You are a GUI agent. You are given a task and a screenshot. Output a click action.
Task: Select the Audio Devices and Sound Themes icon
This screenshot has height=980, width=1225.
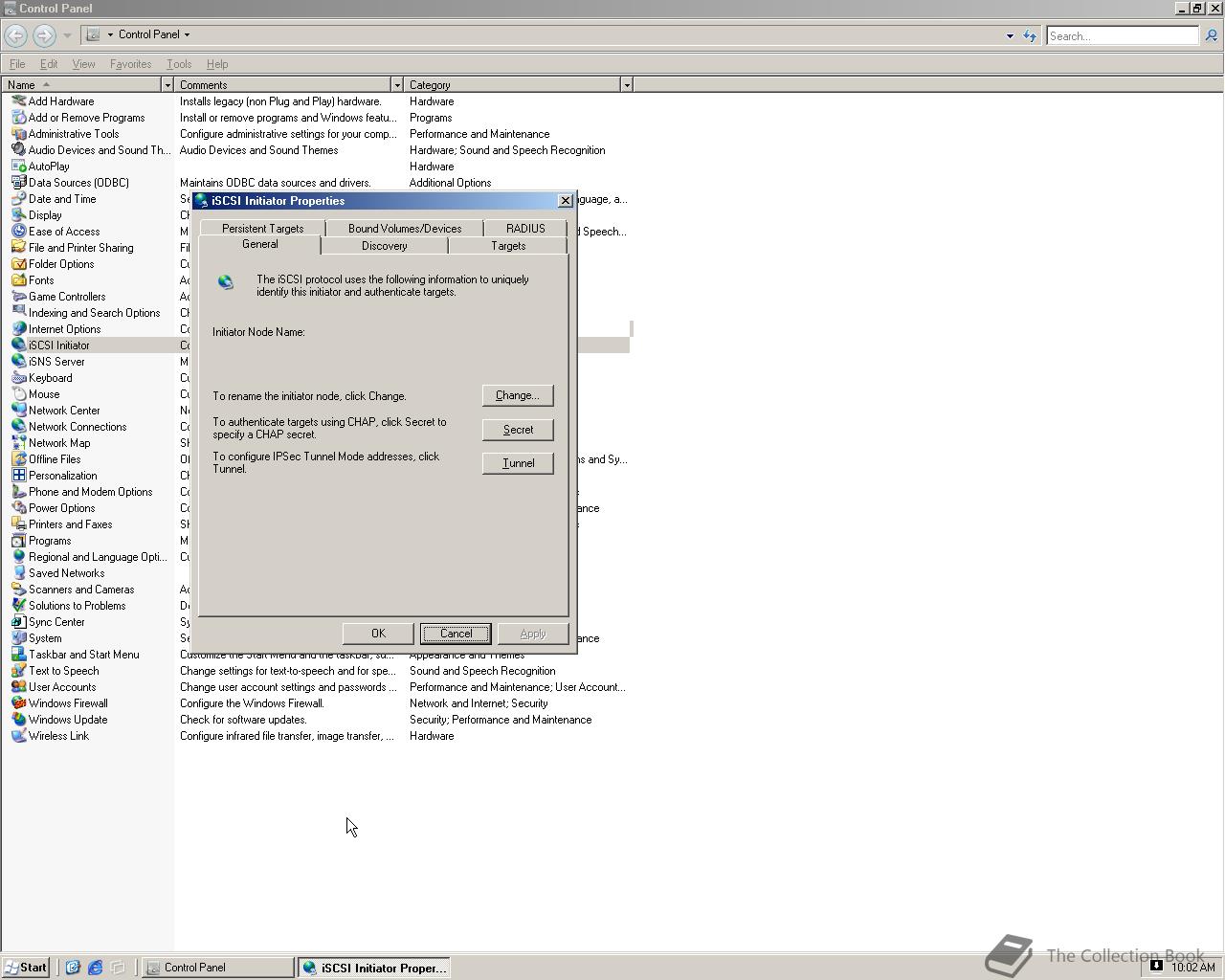tap(18, 150)
